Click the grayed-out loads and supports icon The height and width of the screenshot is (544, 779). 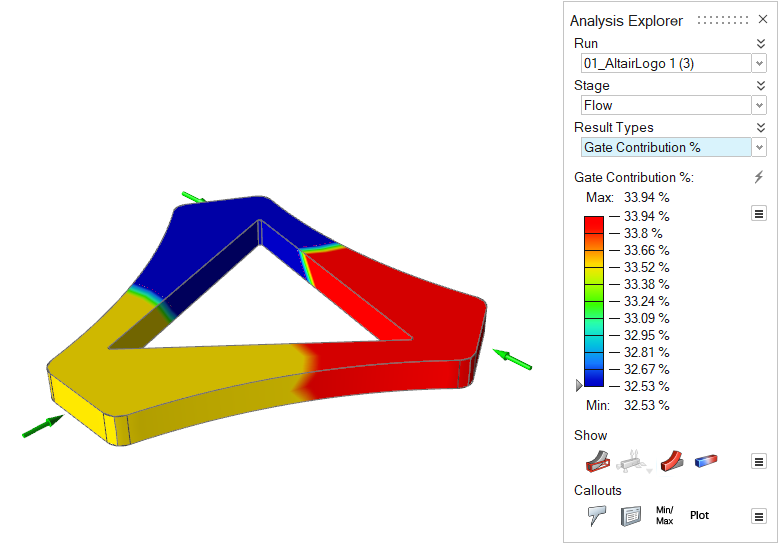click(x=633, y=462)
